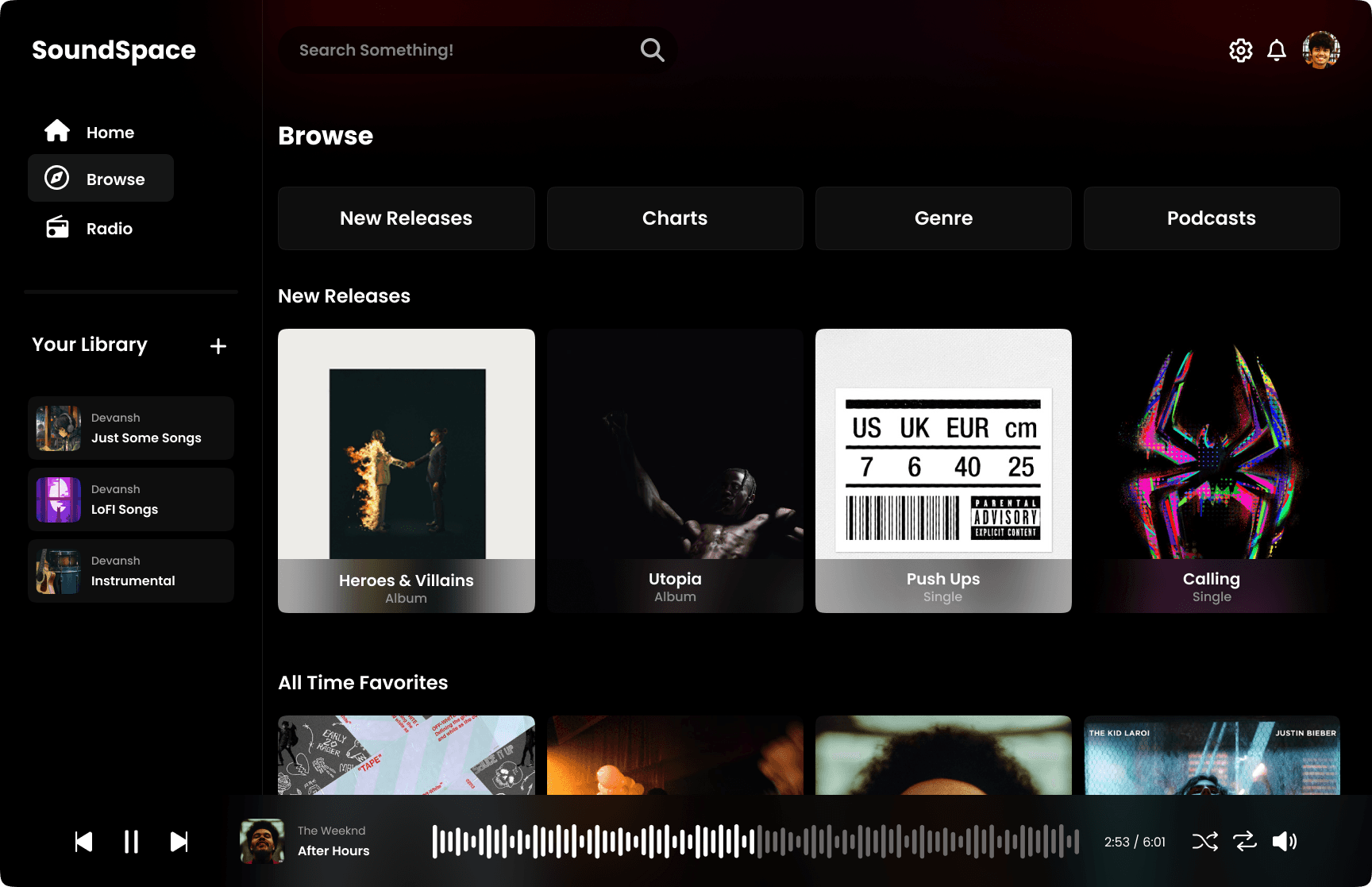
Task: Open second All Time Favorites orange cover
Action: coord(675,755)
